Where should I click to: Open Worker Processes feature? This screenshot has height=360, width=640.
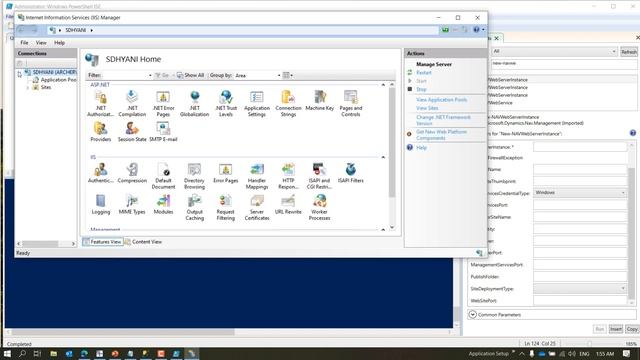[320, 207]
